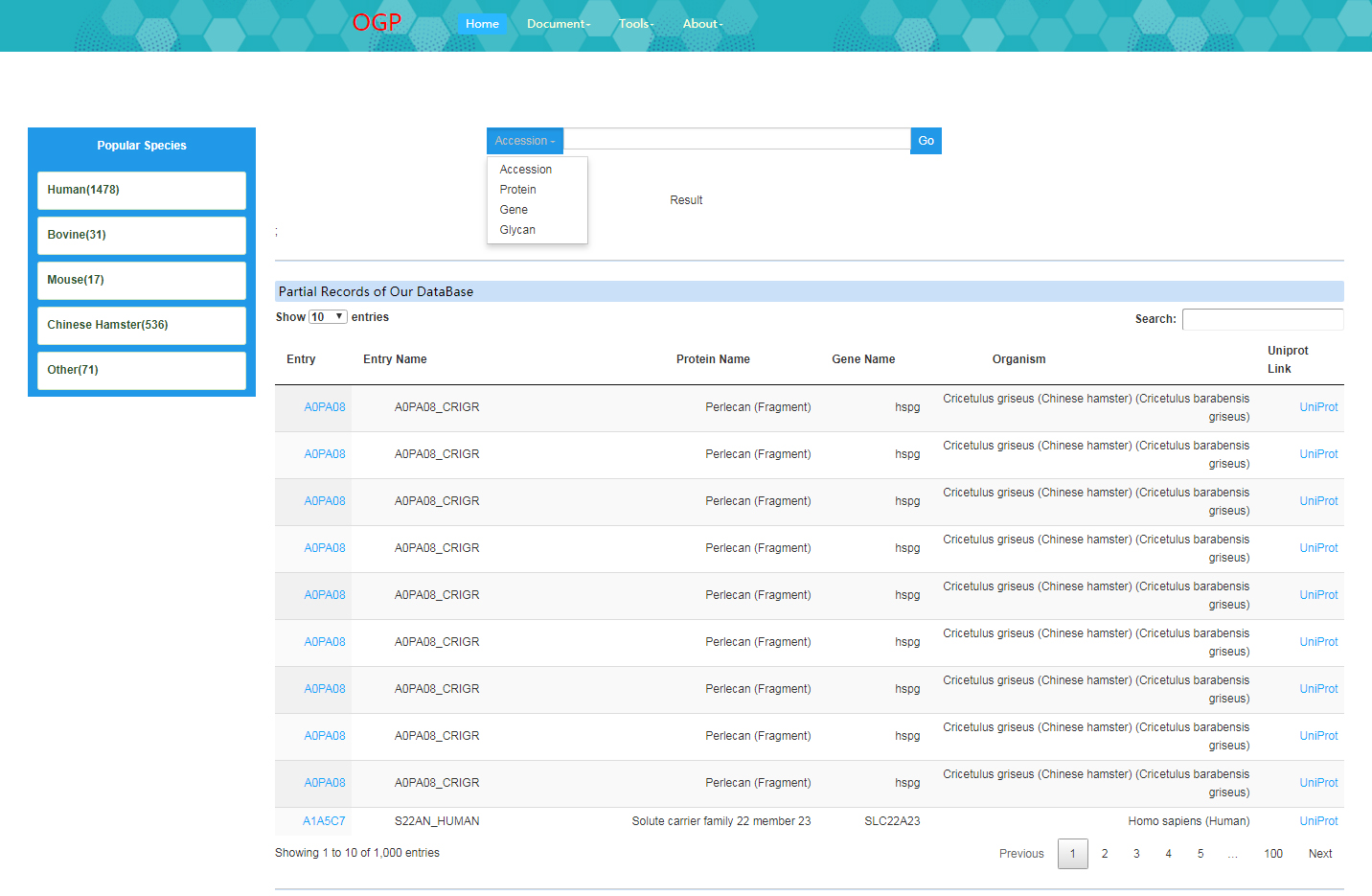The height and width of the screenshot is (896, 1372).
Task: Open UniProt link for S22AN_HUMAN row
Action: tap(1318, 821)
